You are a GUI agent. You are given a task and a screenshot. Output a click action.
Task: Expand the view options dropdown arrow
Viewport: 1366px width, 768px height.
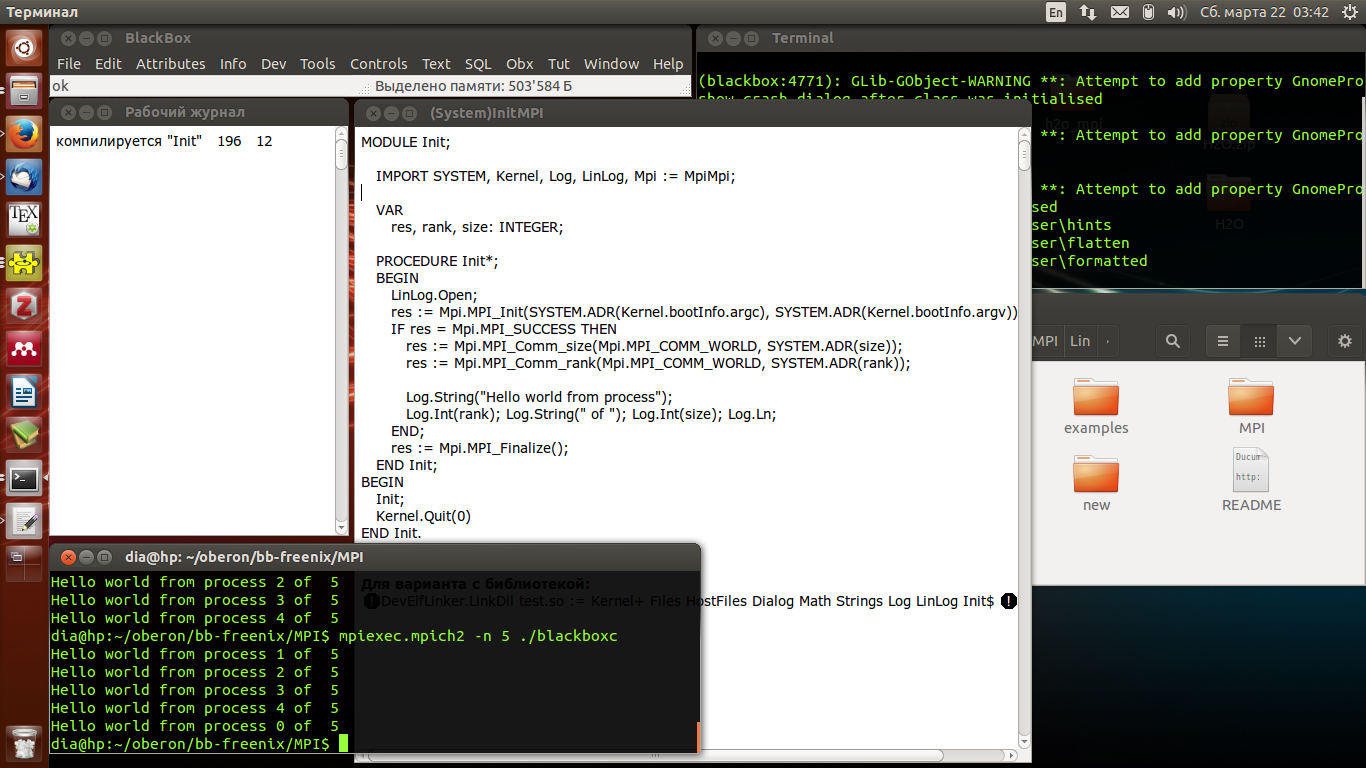coord(1294,341)
